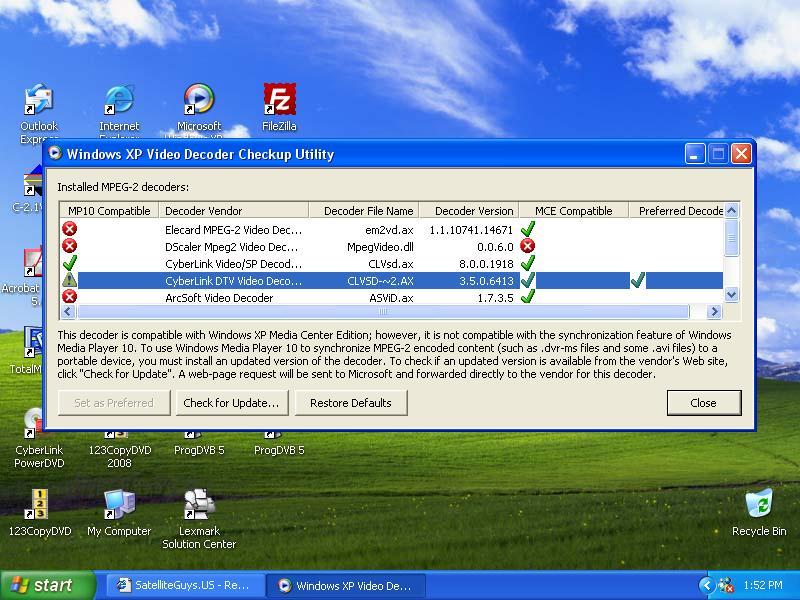Open the My Computer desktop icon

tap(119, 512)
